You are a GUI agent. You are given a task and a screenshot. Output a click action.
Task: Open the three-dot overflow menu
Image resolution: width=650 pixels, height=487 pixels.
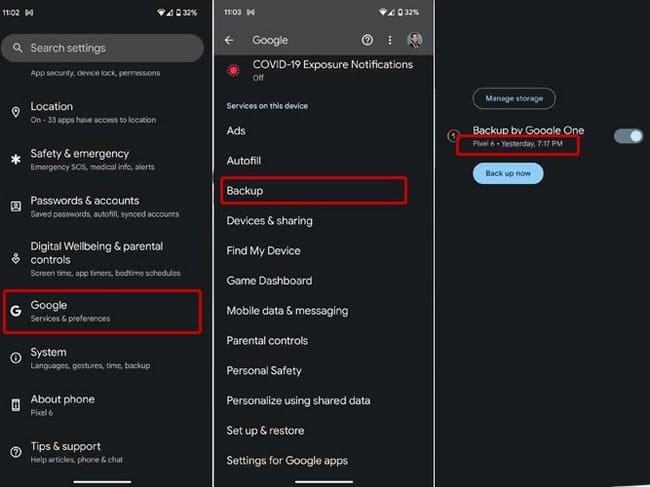click(390, 41)
